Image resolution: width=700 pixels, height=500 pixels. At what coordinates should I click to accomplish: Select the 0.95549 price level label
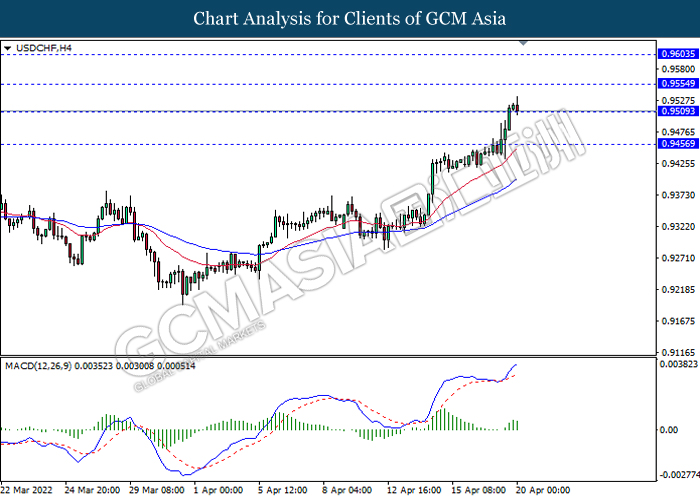pyautogui.click(x=678, y=83)
